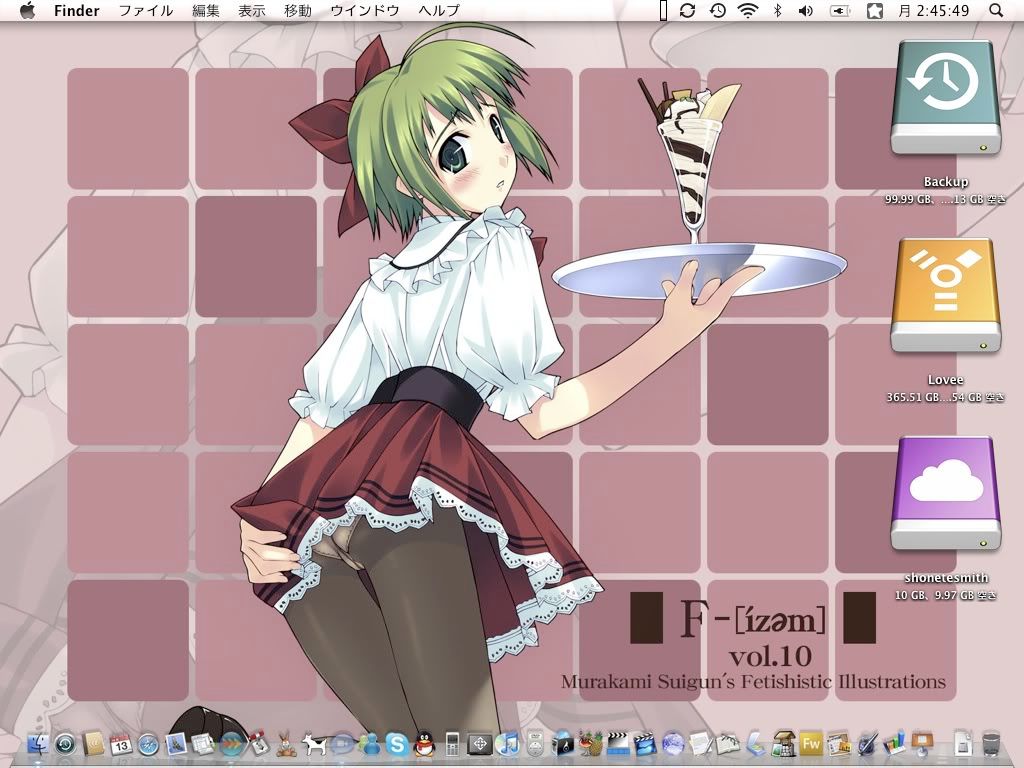Open the Bluetooth status menu
The width and height of the screenshot is (1024, 768).
point(777,10)
